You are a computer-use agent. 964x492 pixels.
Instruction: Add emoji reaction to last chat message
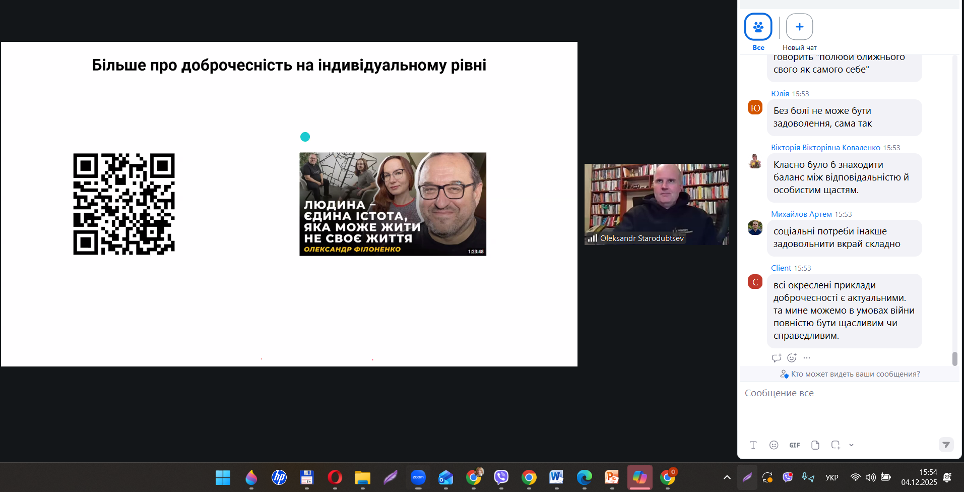click(792, 357)
